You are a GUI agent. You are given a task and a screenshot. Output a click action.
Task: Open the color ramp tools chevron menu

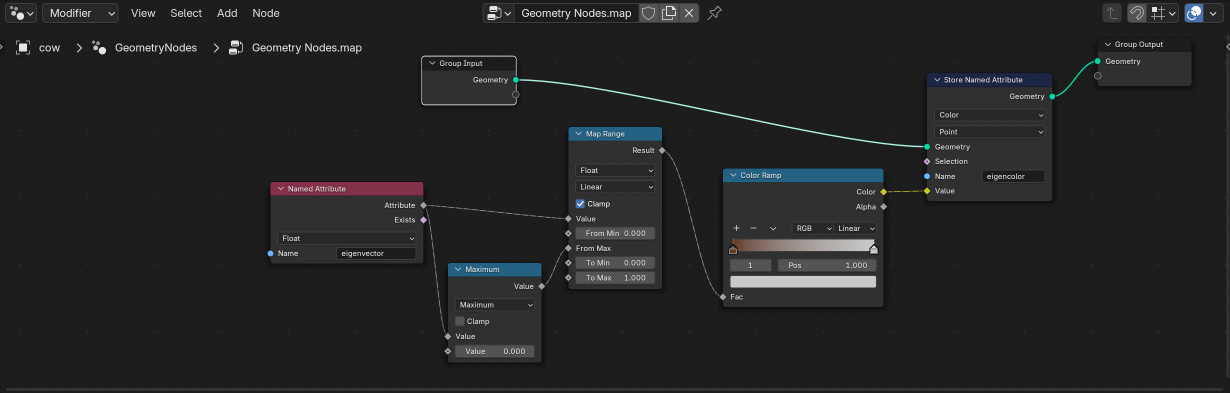click(x=772, y=228)
